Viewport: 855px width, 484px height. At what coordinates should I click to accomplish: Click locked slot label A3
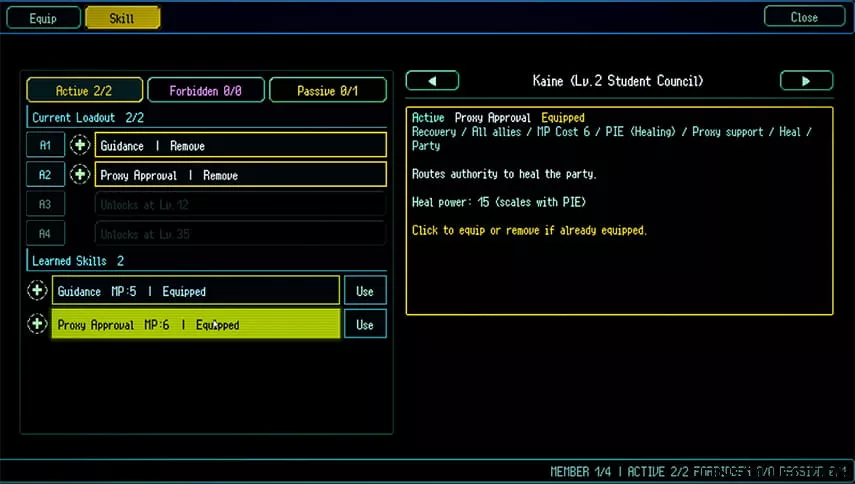[x=45, y=204]
